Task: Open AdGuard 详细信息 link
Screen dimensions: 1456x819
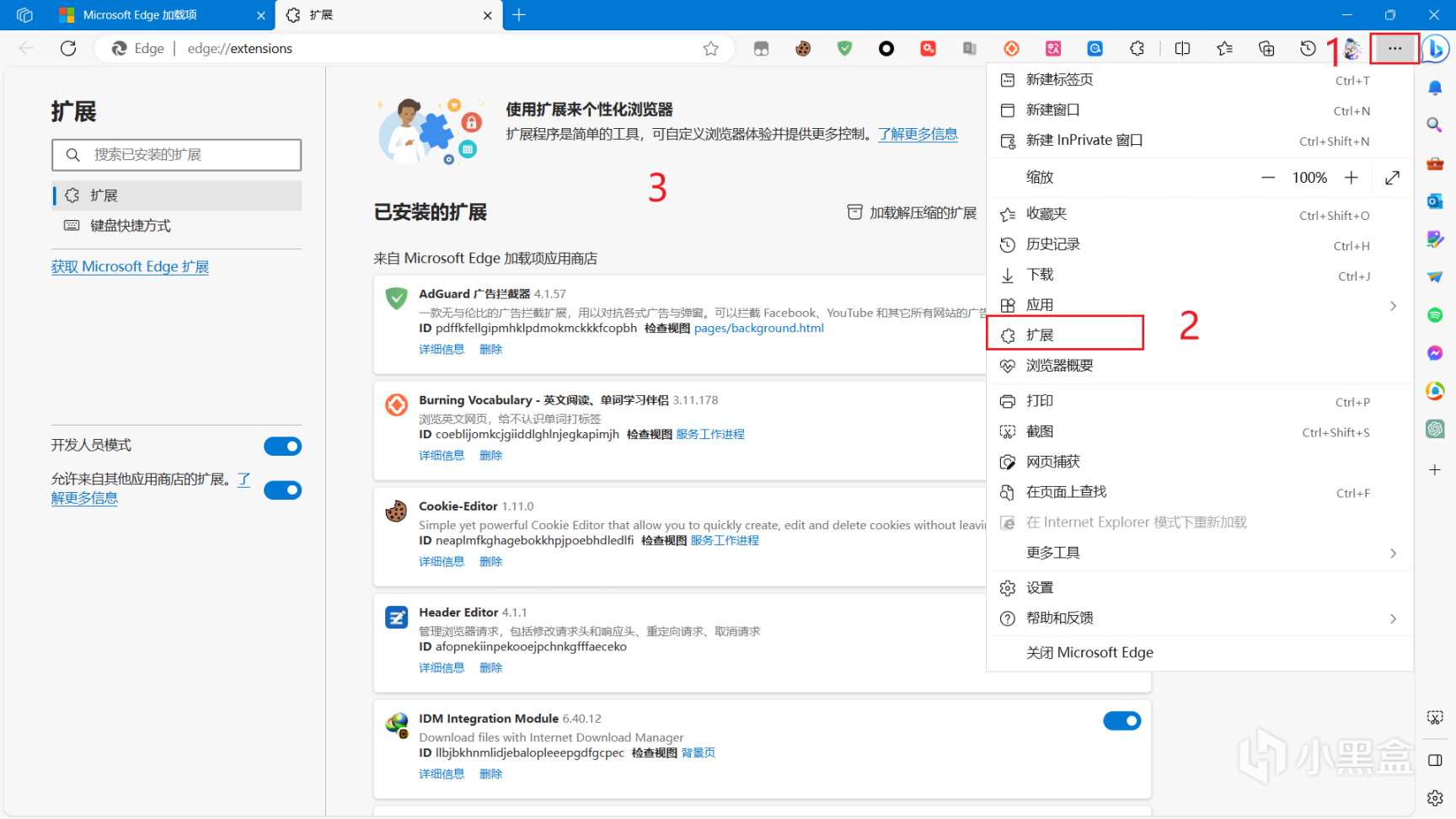Action: coord(442,350)
